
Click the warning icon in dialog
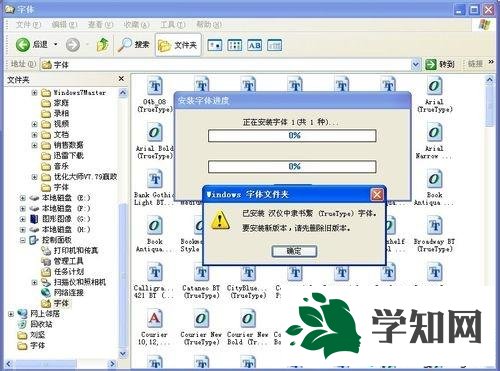tap(220, 220)
